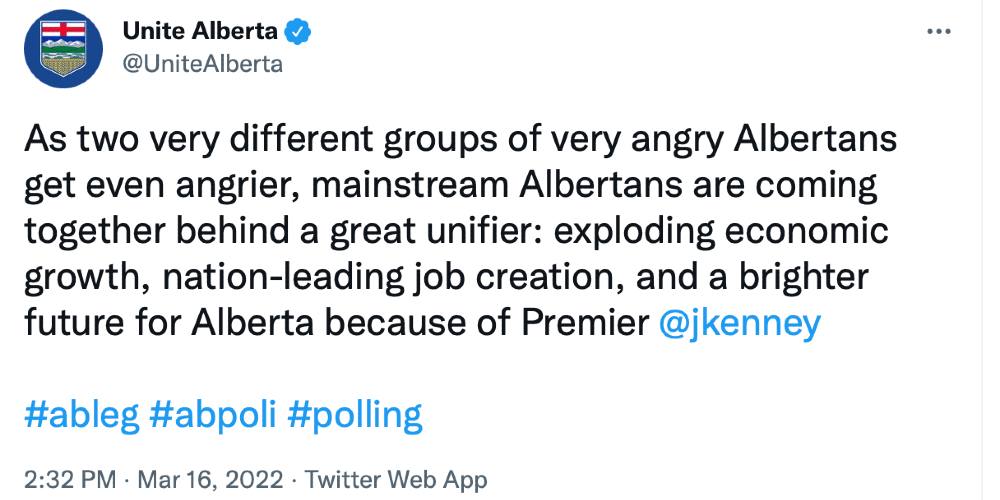Click the Alberta shield emblem in the avatar
Viewport: 1000px width, 500px height.
point(62,48)
